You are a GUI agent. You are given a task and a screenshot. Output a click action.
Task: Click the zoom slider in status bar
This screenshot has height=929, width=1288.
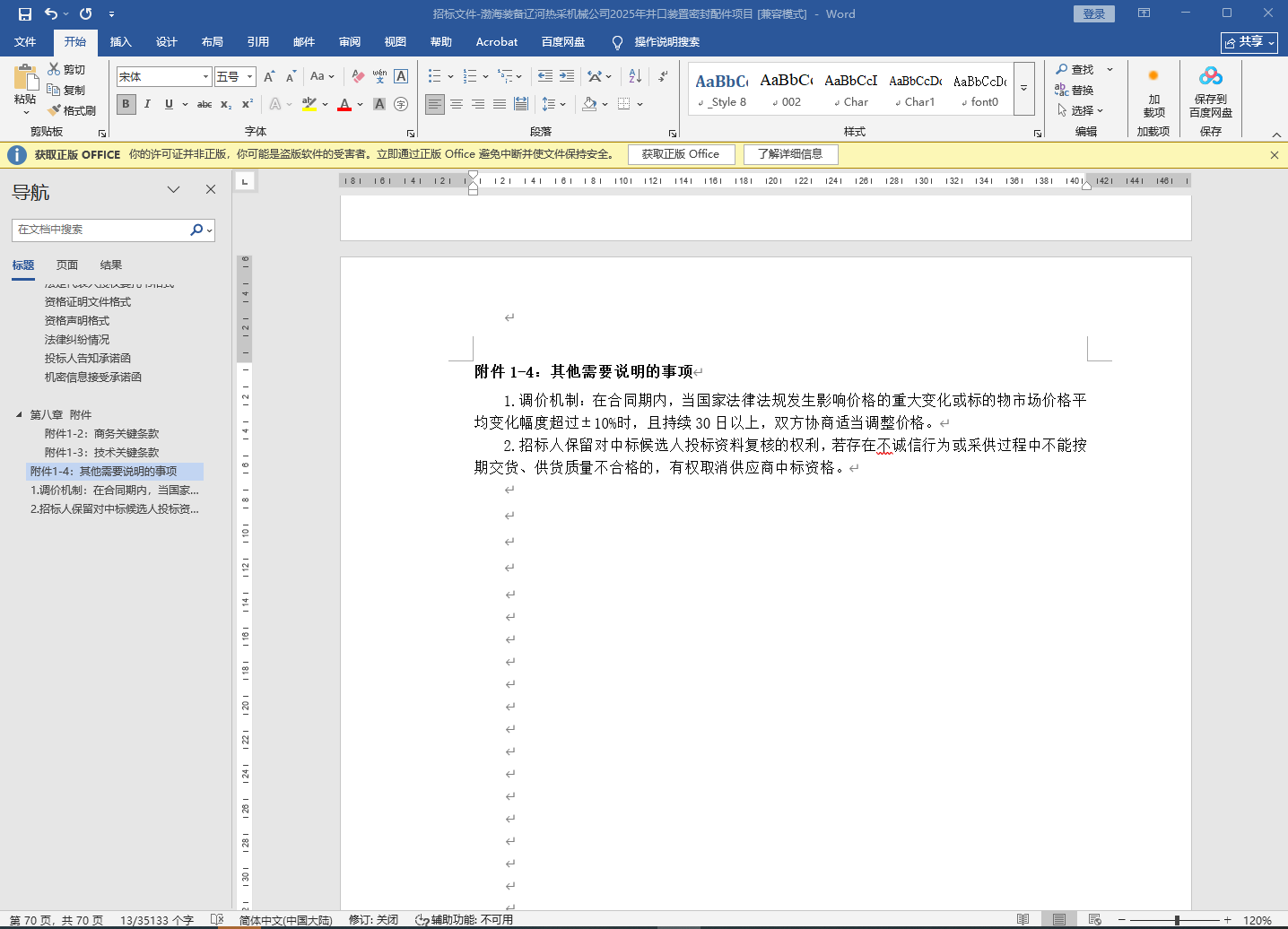(1177, 920)
